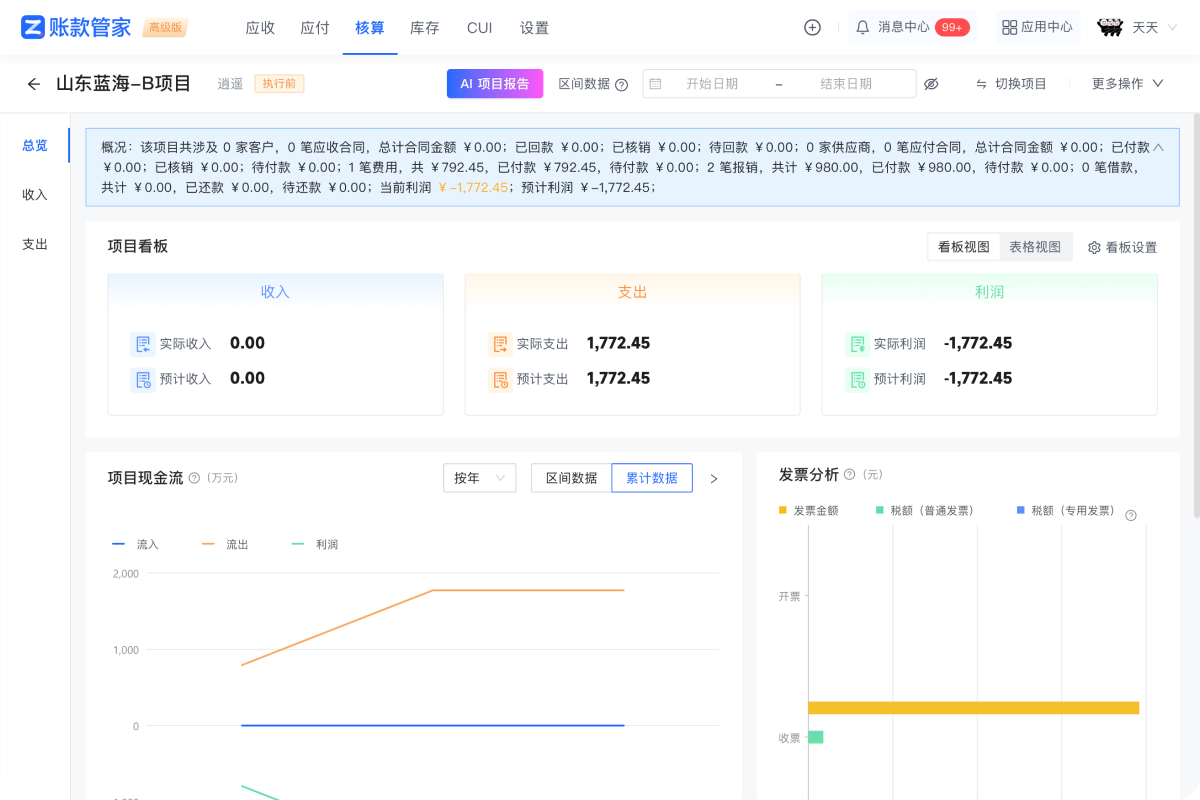Viewport: 1200px width, 800px height.
Task: Open 应用中心 grid icon
Action: click(x=1009, y=28)
